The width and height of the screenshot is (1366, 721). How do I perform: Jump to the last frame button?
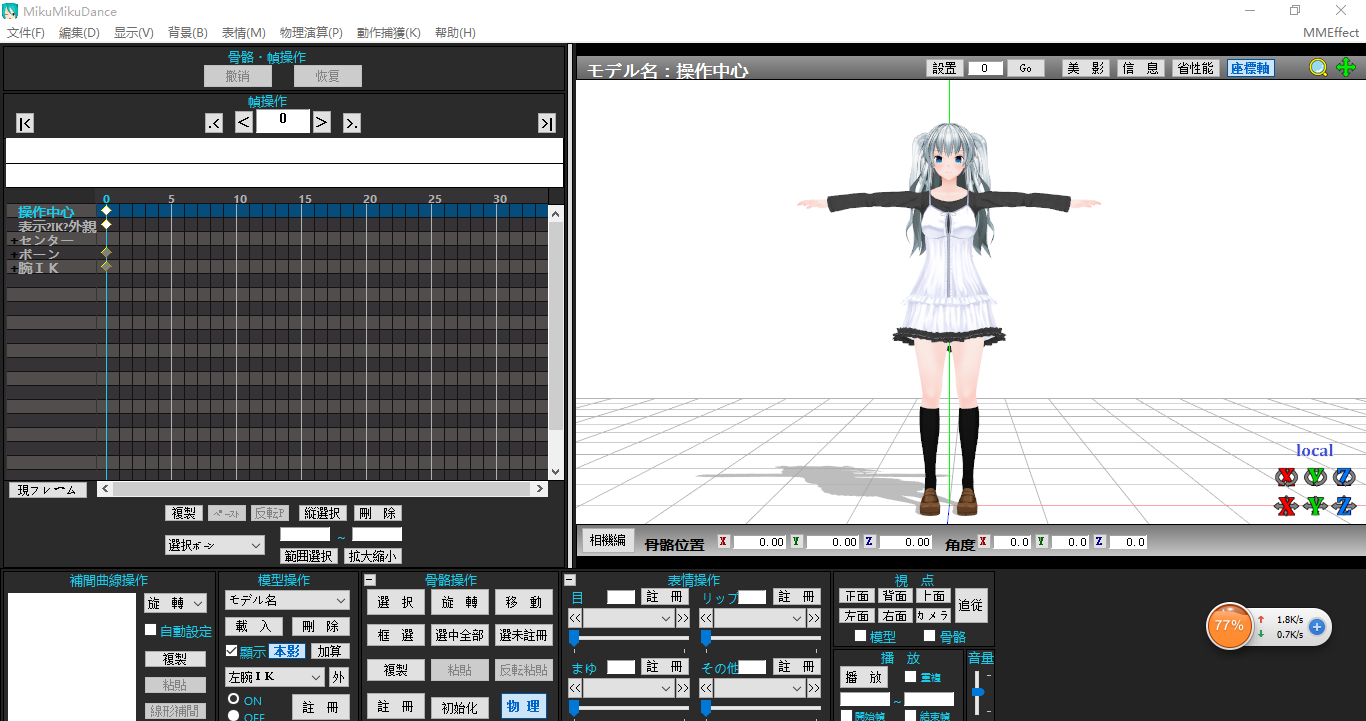546,123
